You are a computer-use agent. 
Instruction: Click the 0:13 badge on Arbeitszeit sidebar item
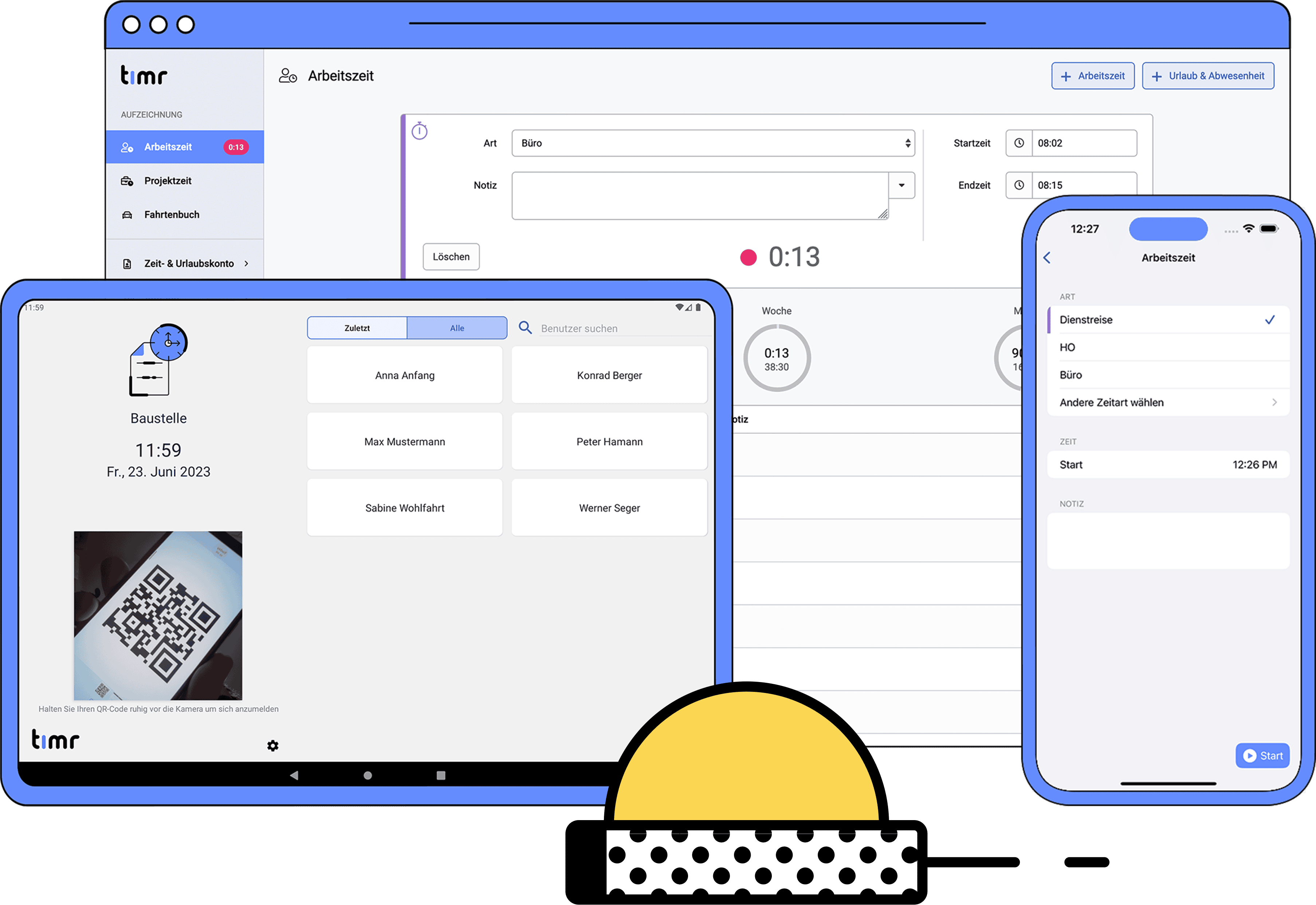[236, 147]
